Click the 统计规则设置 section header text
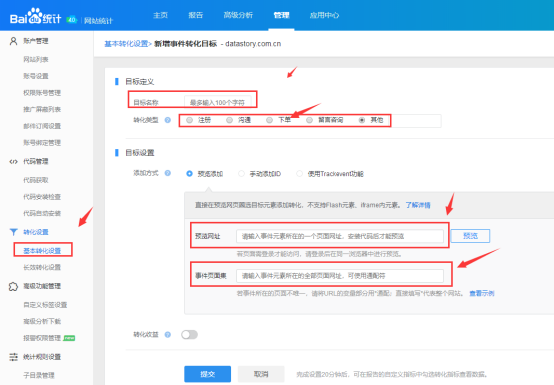Screen dimensions: 554x385 click(x=42, y=357)
